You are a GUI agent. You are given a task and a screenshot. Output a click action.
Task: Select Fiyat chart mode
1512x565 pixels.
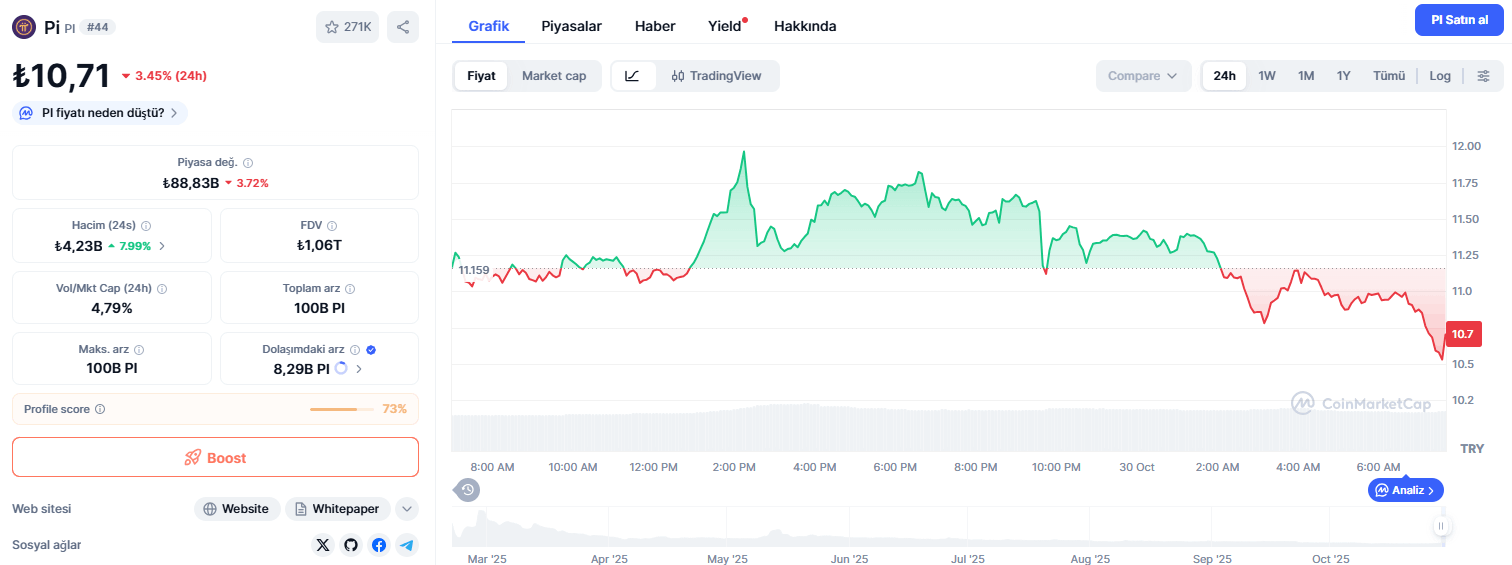(481, 76)
